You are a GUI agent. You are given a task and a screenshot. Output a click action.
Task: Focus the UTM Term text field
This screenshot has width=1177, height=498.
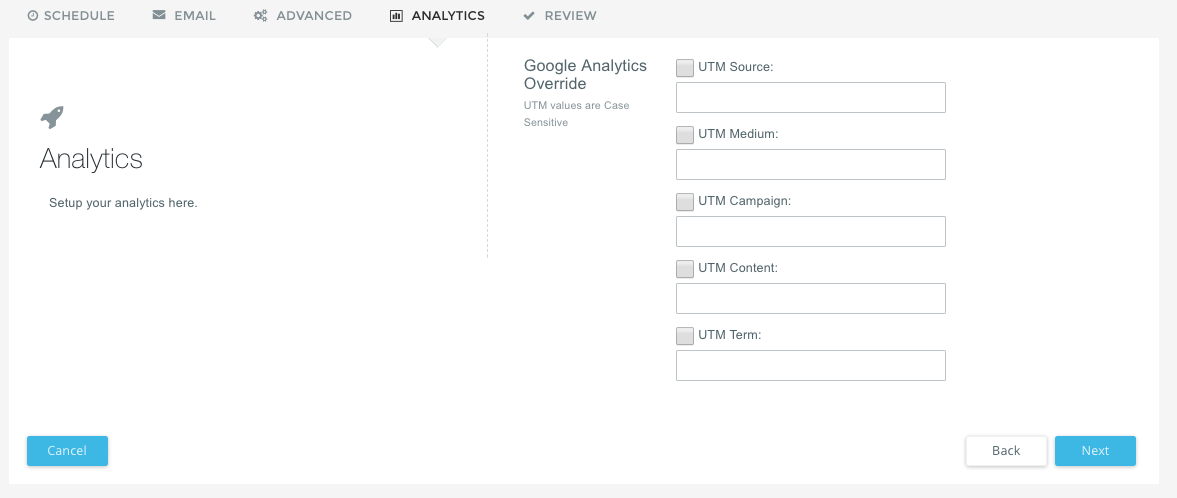click(x=810, y=366)
